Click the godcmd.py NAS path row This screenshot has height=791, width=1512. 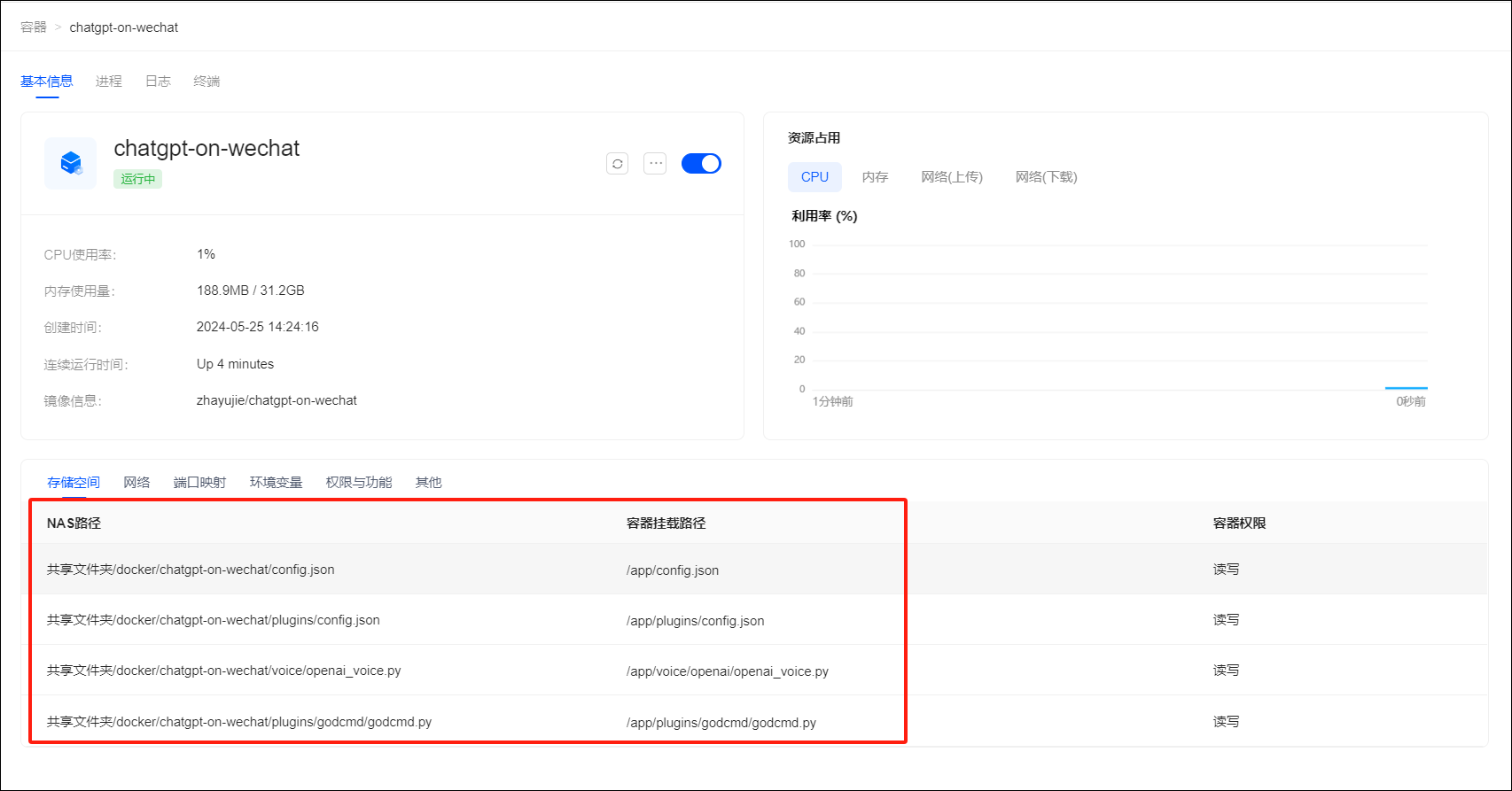(239, 722)
